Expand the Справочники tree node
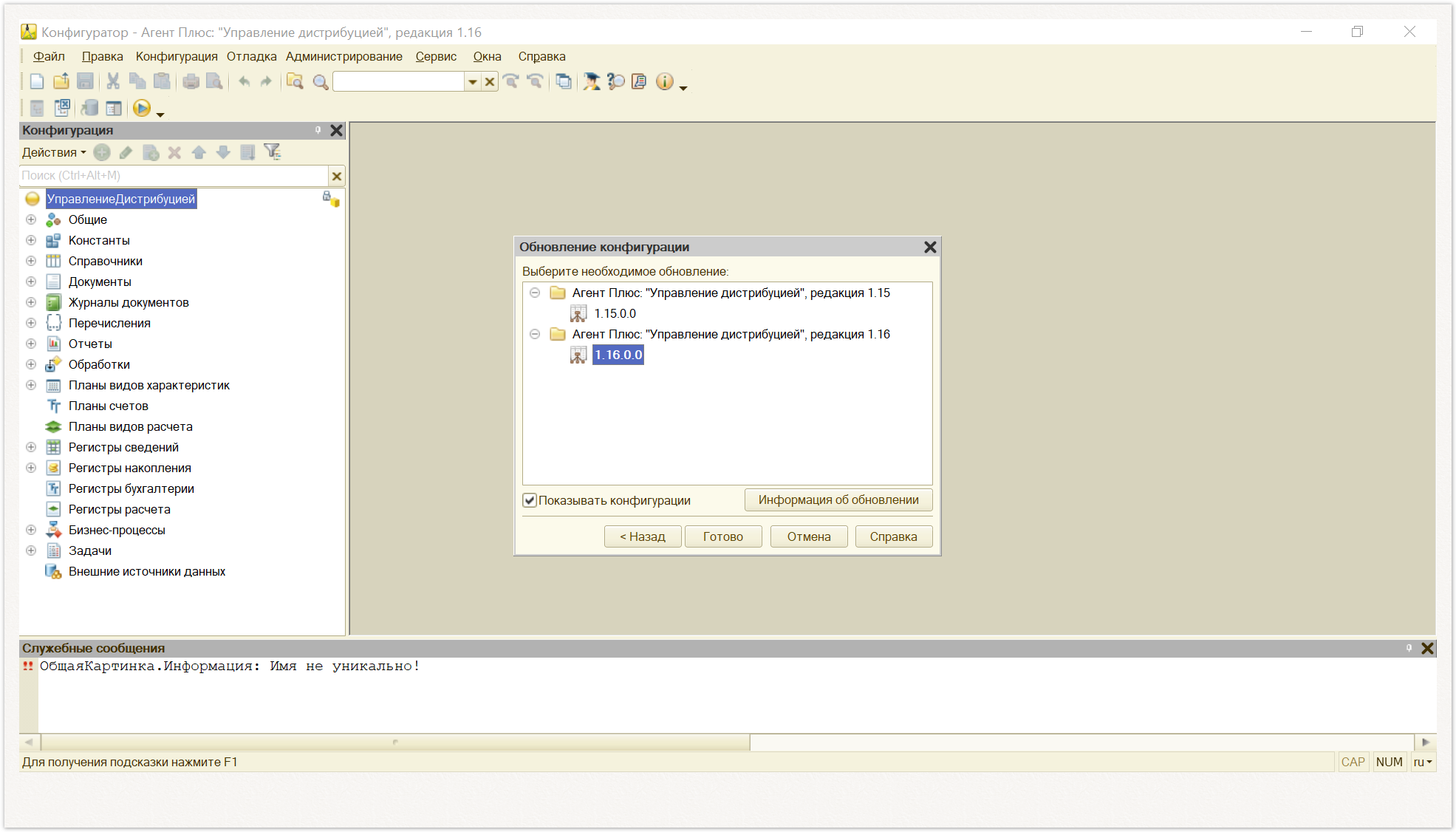The image size is (1456, 832). pyautogui.click(x=31, y=261)
